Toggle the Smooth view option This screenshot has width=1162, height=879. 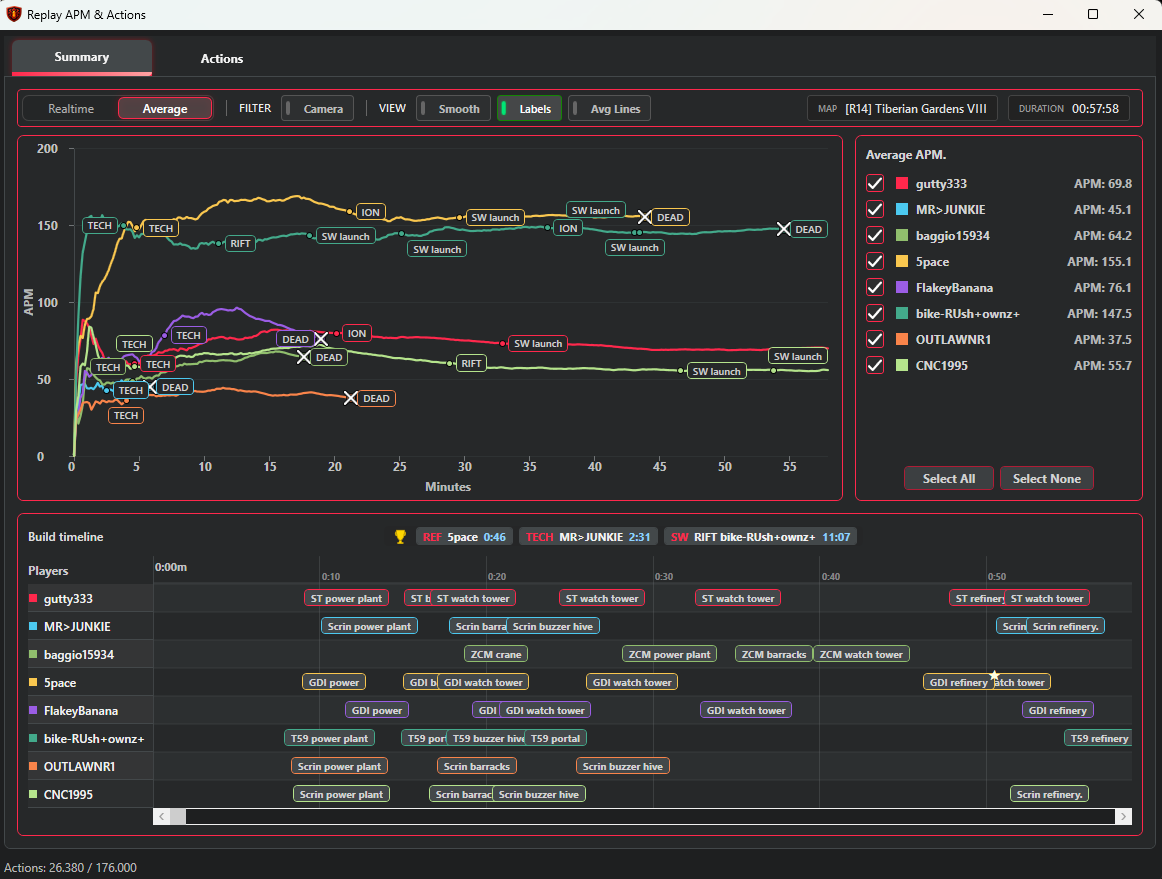453,108
